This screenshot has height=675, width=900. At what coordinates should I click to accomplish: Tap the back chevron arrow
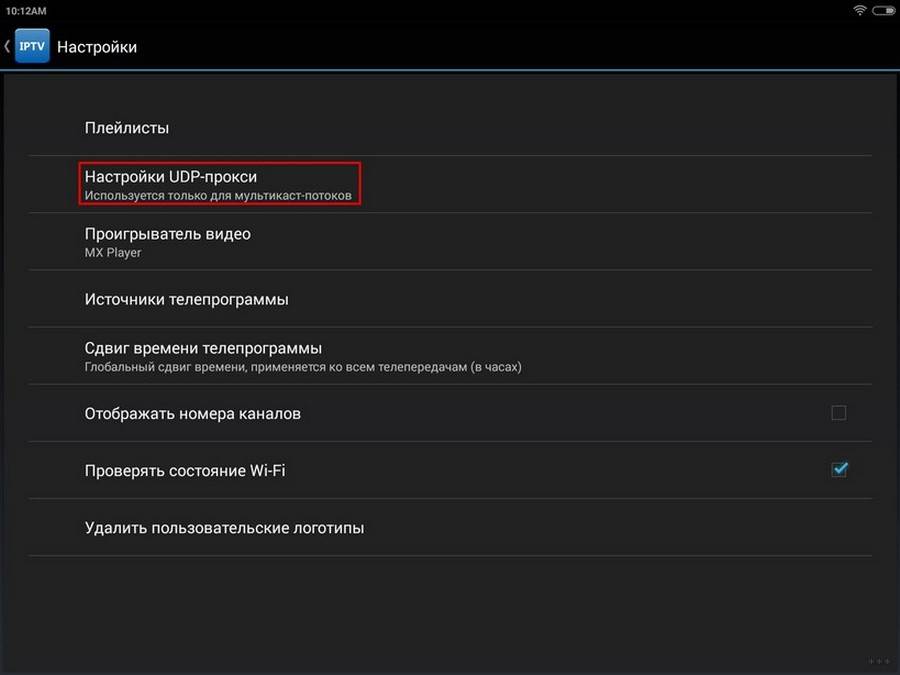click(7, 47)
